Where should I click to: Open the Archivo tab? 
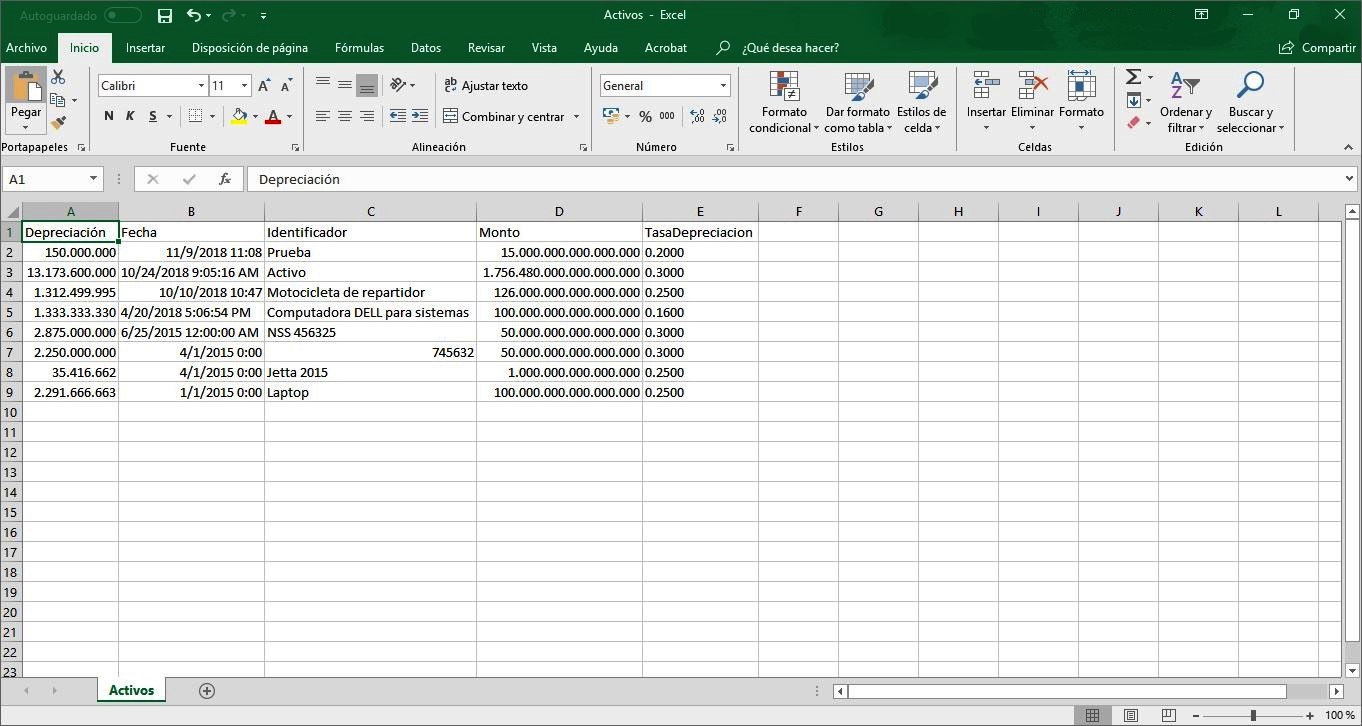point(26,48)
